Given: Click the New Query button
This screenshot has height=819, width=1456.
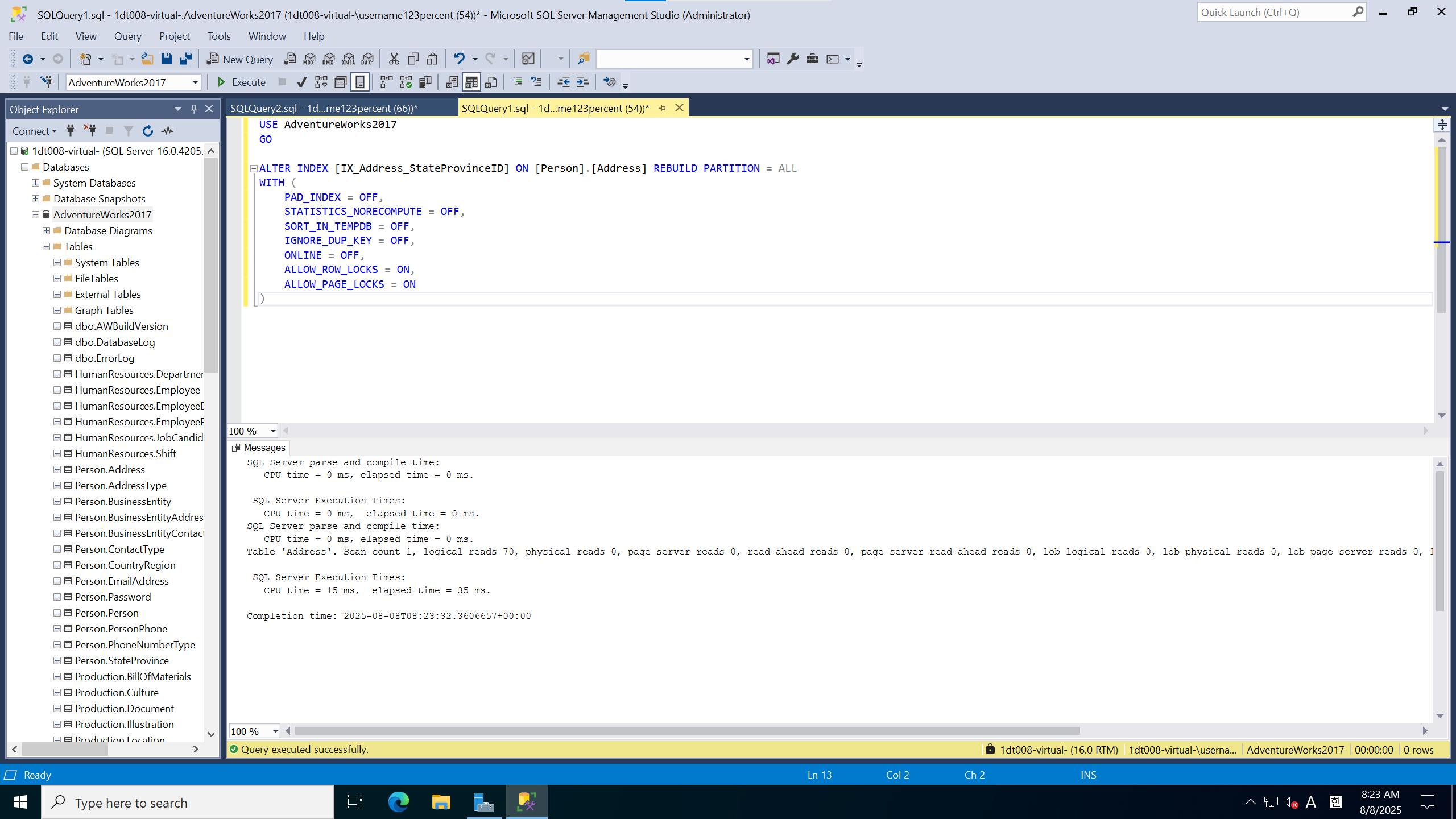Looking at the screenshot, I should click(240, 59).
